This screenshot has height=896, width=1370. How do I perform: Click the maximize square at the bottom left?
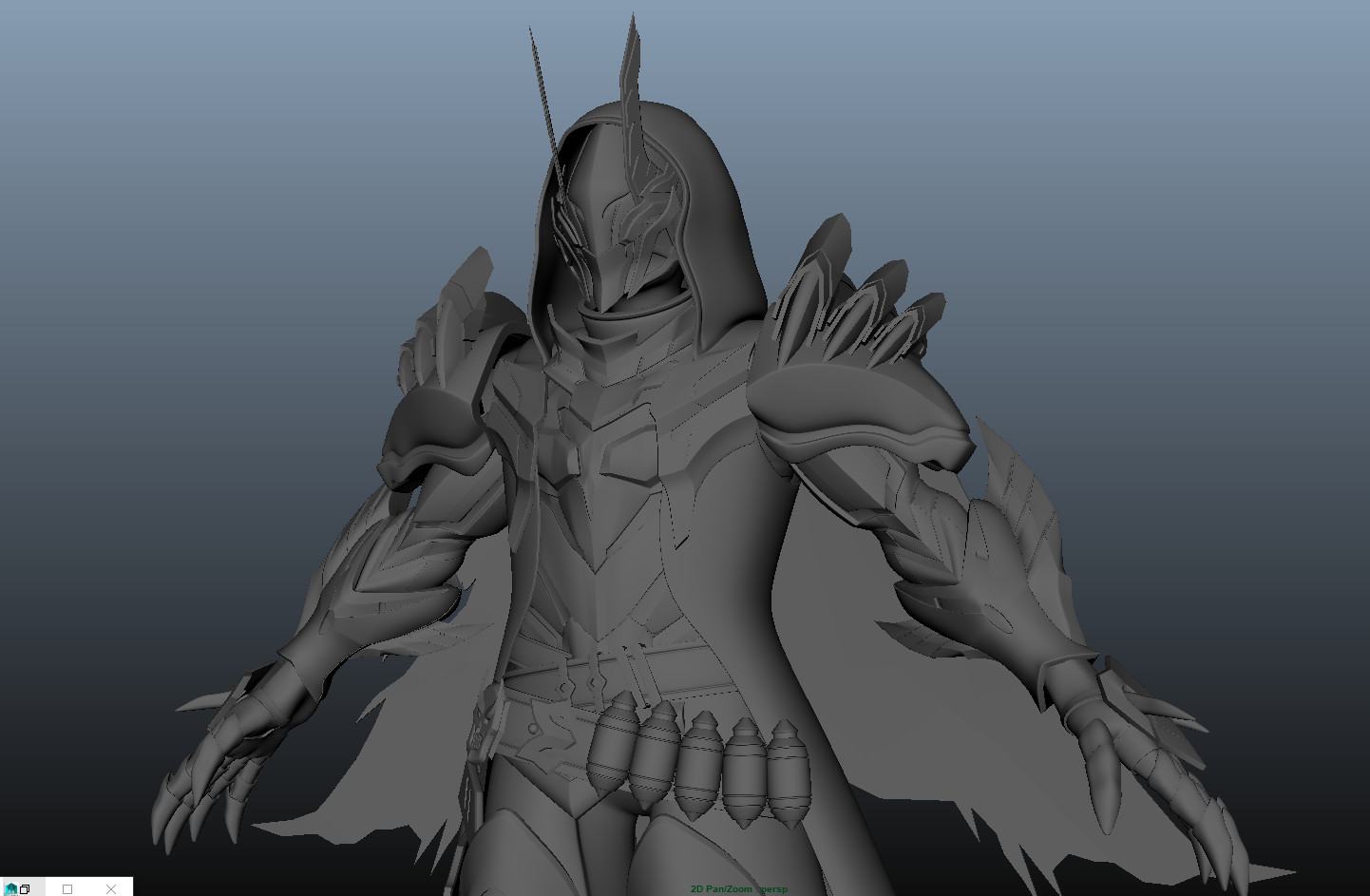(67, 889)
